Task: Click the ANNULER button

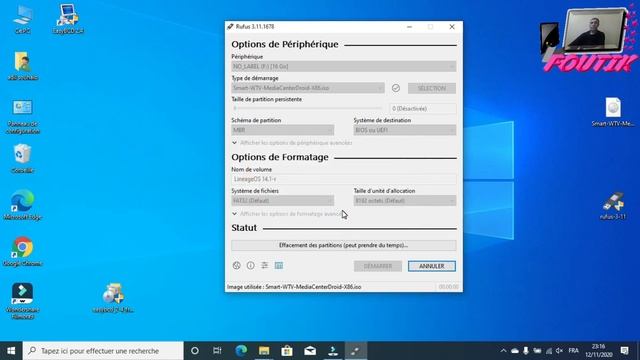Action: tap(432, 266)
